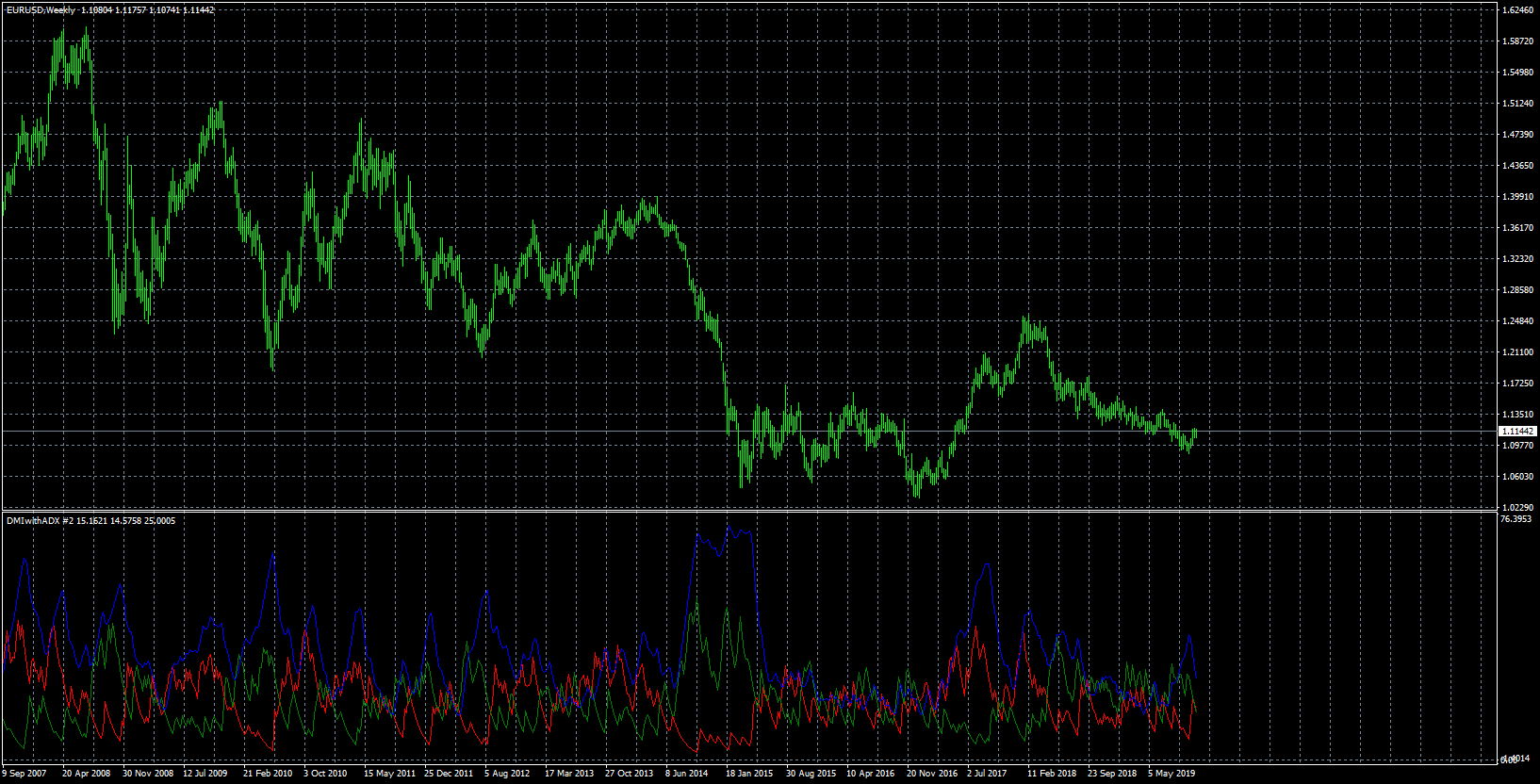Click the 1.36170 price axis label
Viewport: 1540px width, 784px height.
point(1517,228)
